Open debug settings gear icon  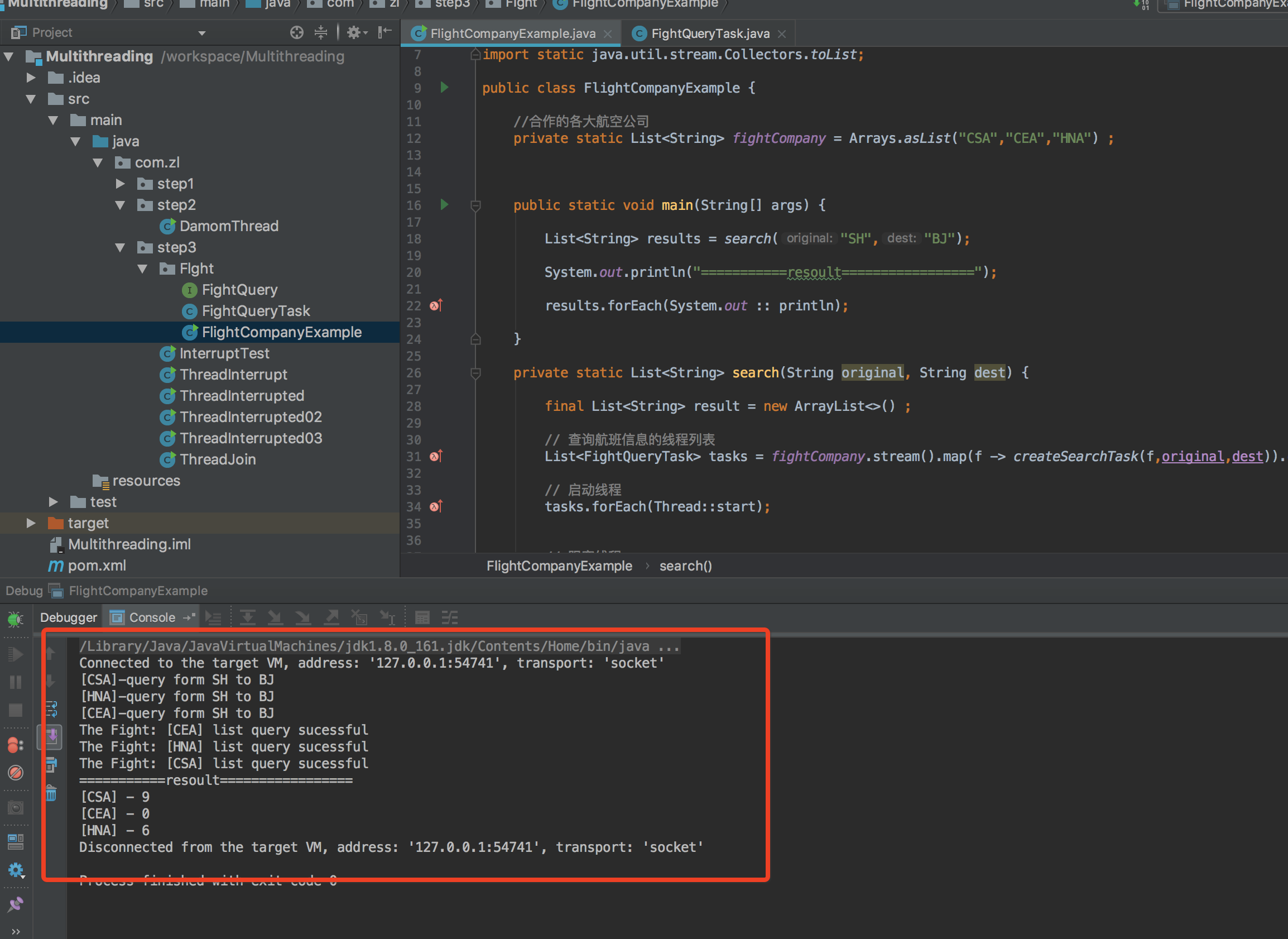[15, 870]
